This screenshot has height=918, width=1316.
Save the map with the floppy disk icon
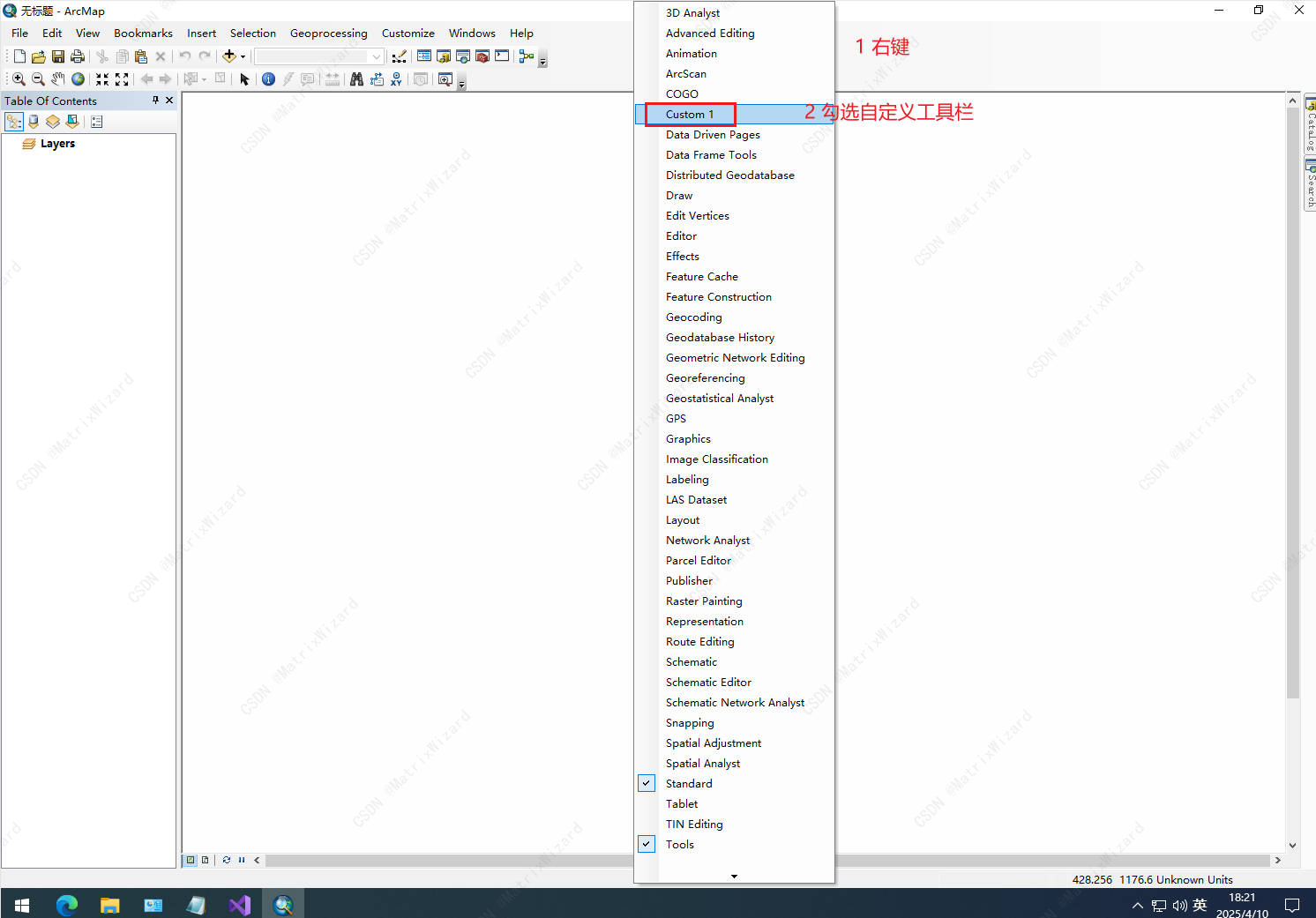[58, 56]
